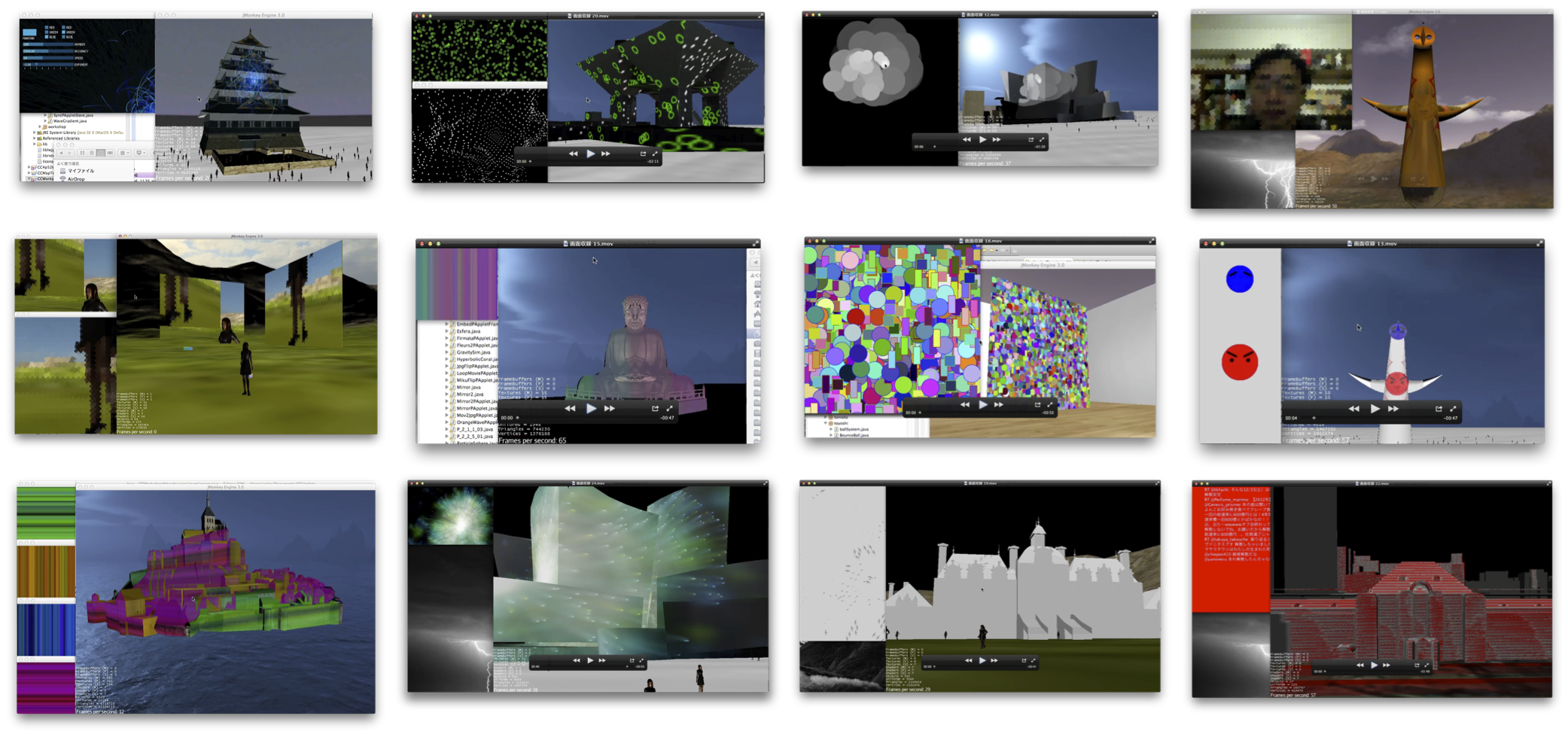The width and height of the screenshot is (1568, 737).
Task: Toggle left-column GREEN checkbox in particle panel
Action: [47, 32]
